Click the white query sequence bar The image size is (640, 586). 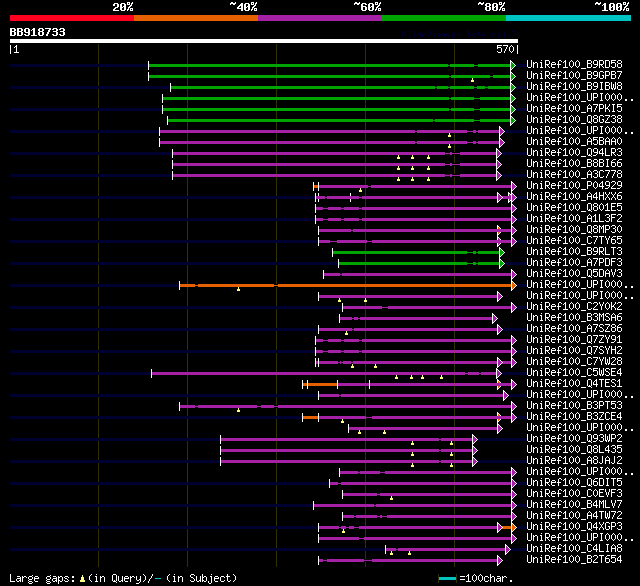tap(264, 41)
